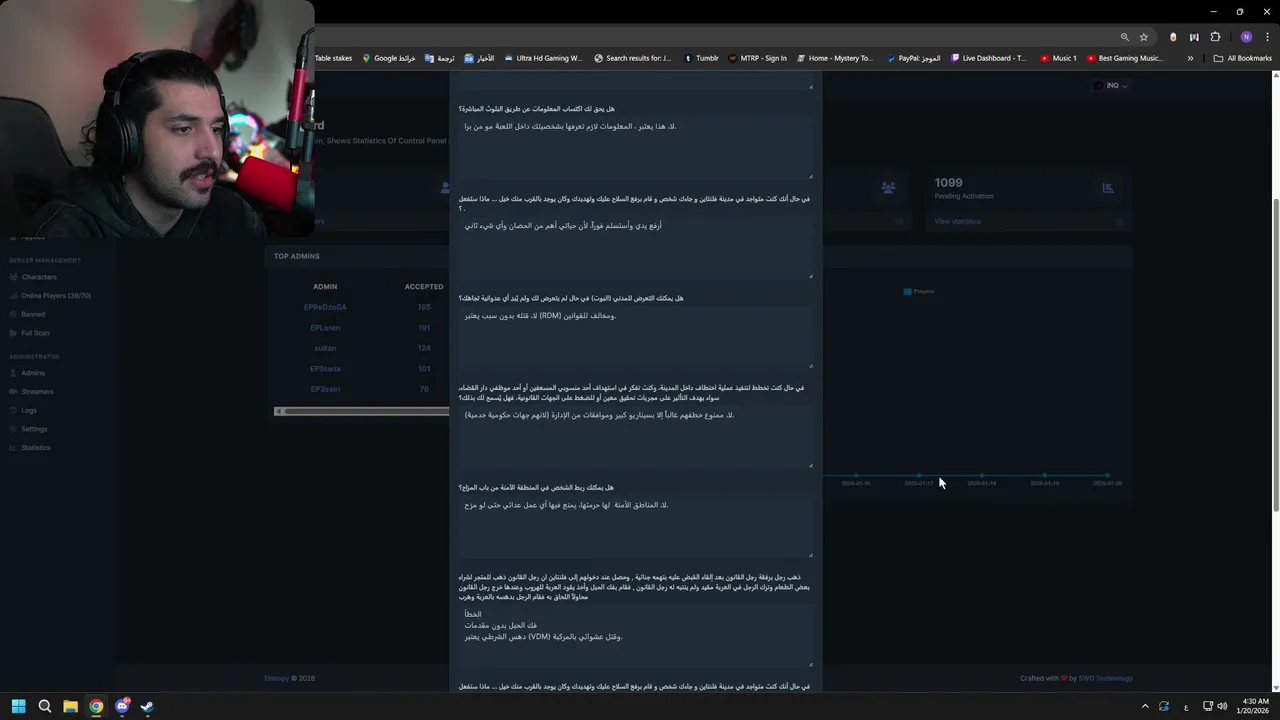Viewport: 1280px width, 720px height.
Task: Bookmark this page with star icon
Action: (x=1144, y=37)
